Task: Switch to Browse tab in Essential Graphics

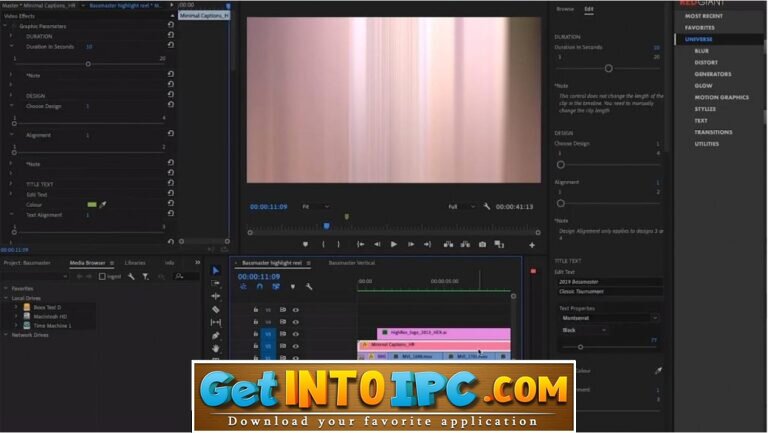Action: click(565, 9)
